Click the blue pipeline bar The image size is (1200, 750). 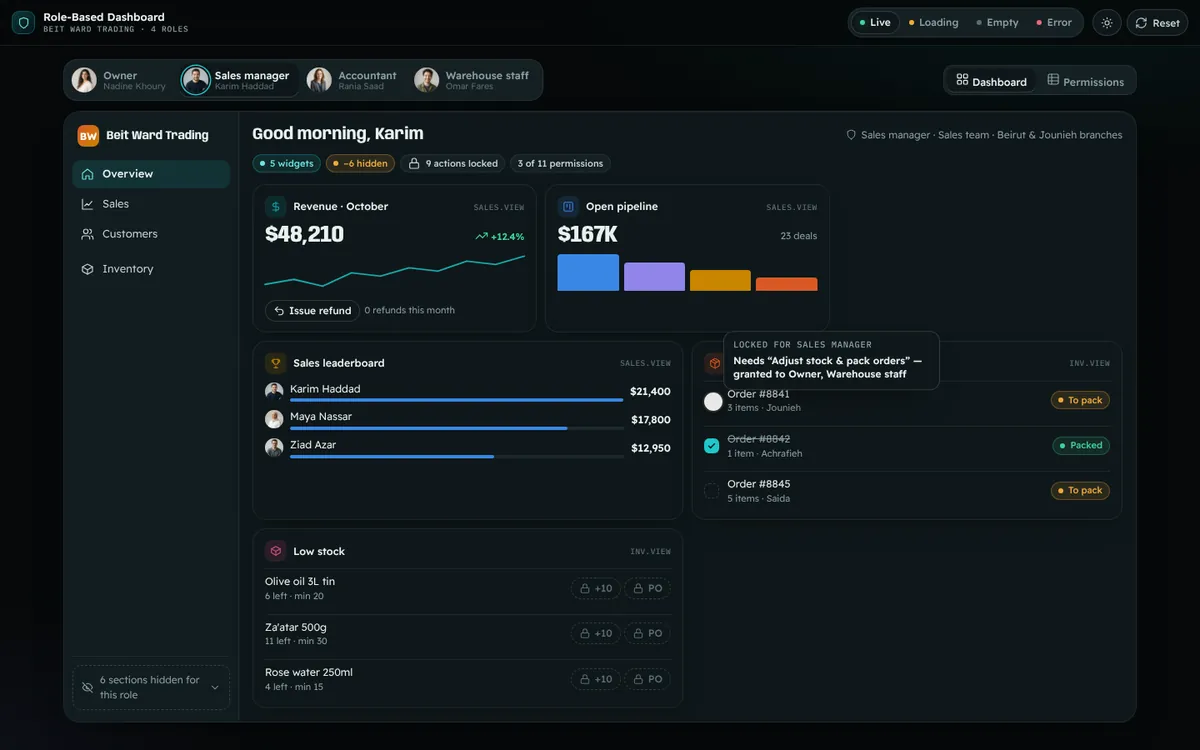point(588,273)
